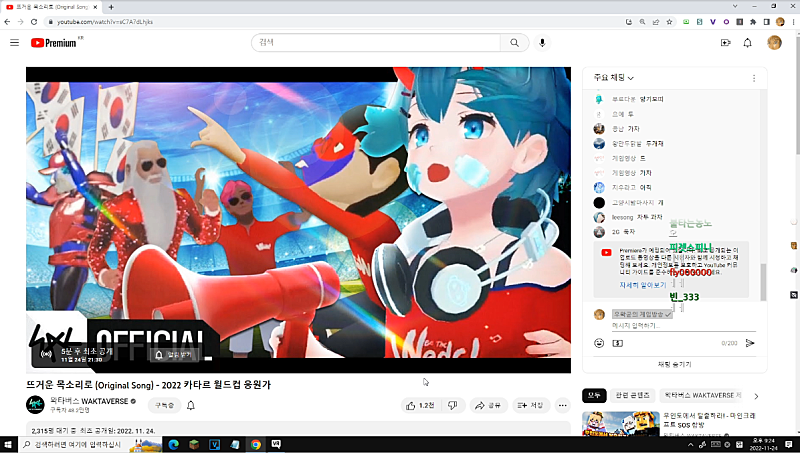The width and height of the screenshot is (800, 453).
Task: Toggle channel notification bell beside 구독중
Action: [x=191, y=406]
